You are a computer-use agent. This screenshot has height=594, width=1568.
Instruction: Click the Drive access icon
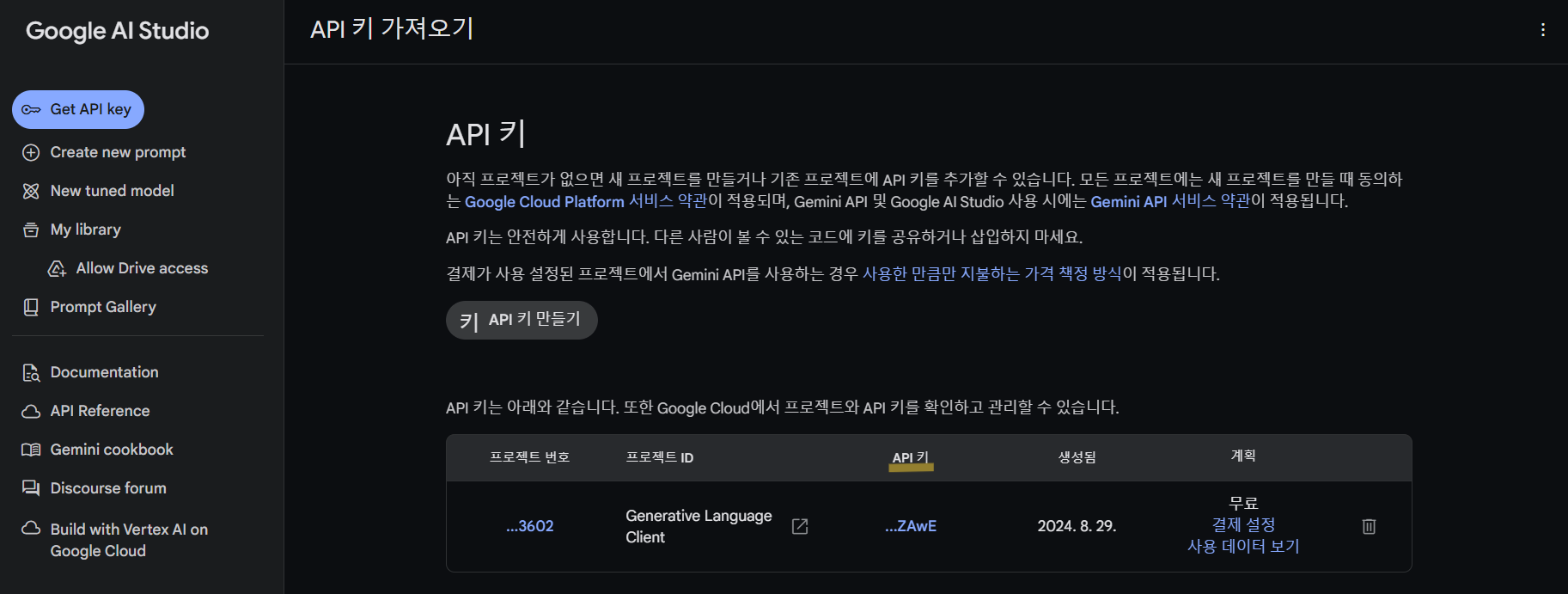57,268
